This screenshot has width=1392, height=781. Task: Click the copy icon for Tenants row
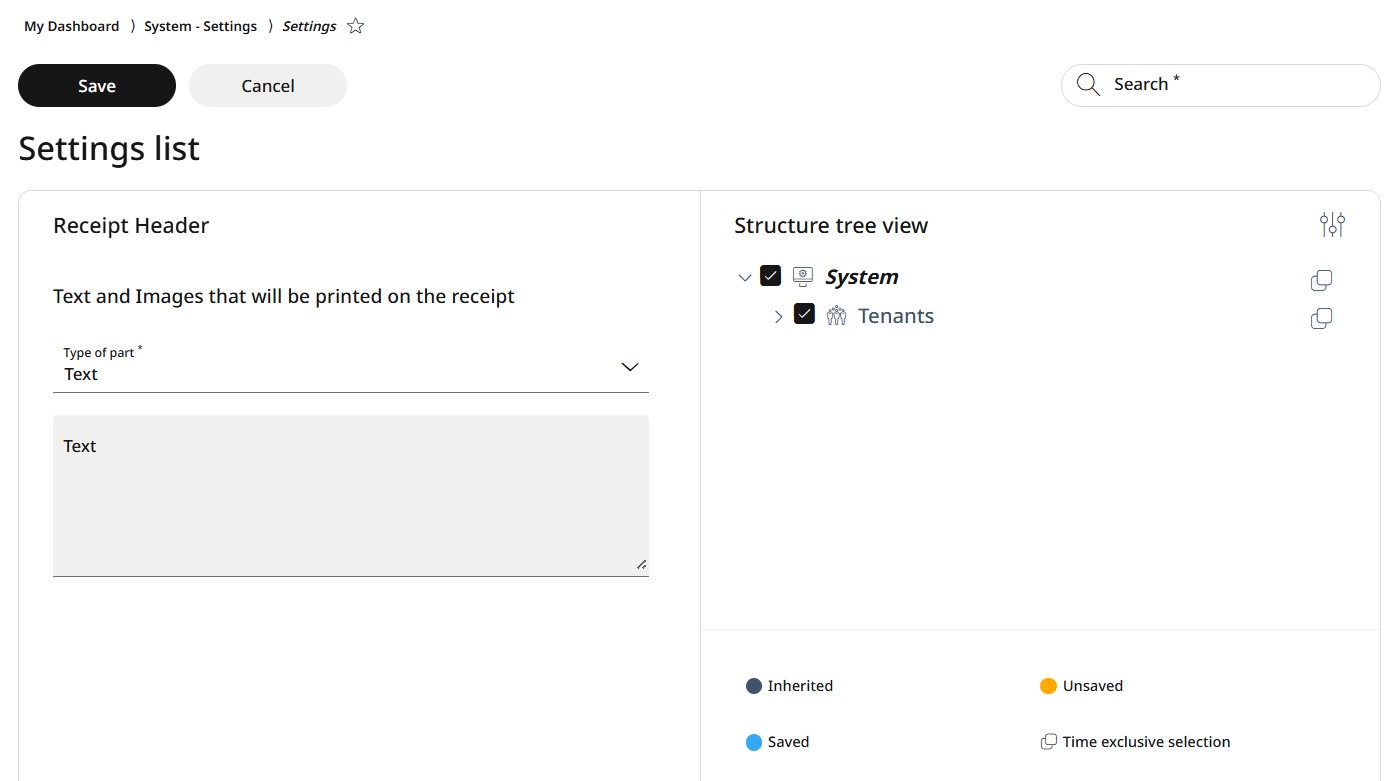(1321, 319)
